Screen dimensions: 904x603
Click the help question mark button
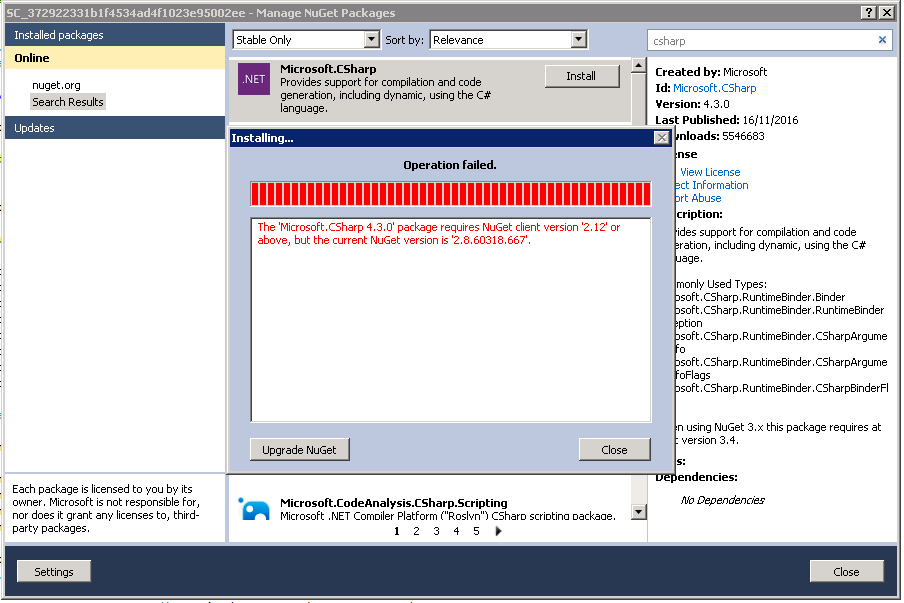[868, 12]
